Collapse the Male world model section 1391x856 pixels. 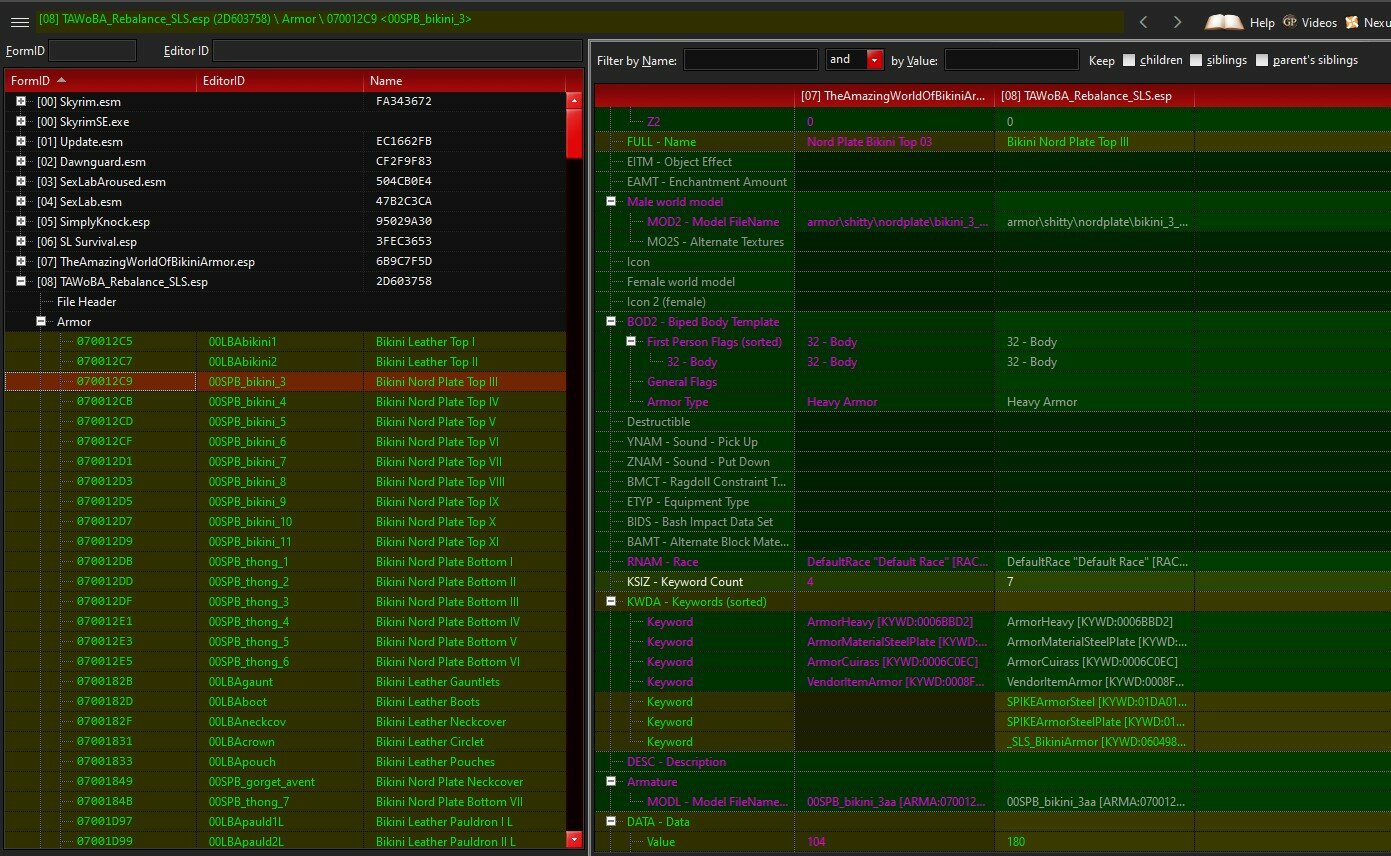point(611,201)
